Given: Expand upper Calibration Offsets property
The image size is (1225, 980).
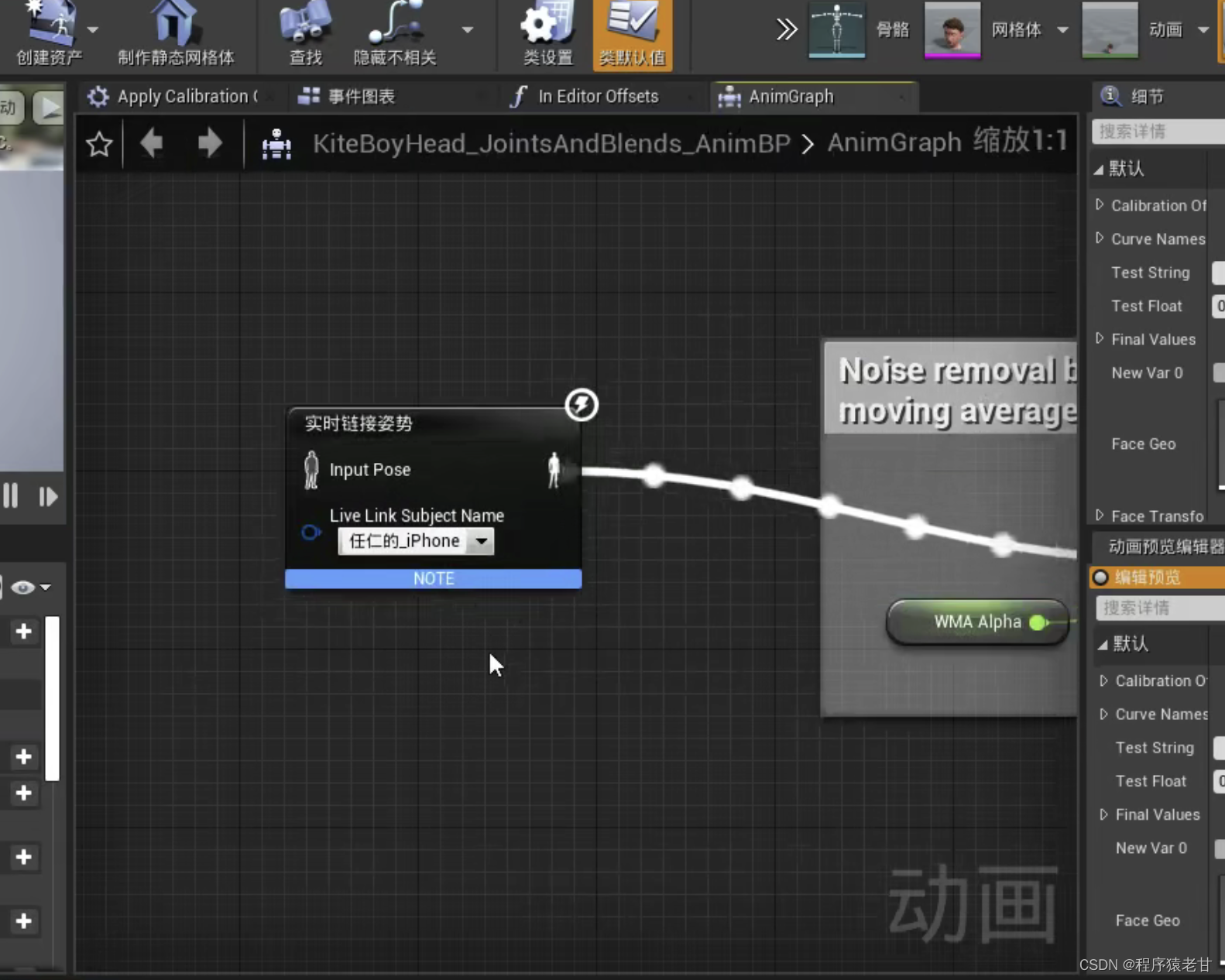Looking at the screenshot, I should click(x=1100, y=205).
